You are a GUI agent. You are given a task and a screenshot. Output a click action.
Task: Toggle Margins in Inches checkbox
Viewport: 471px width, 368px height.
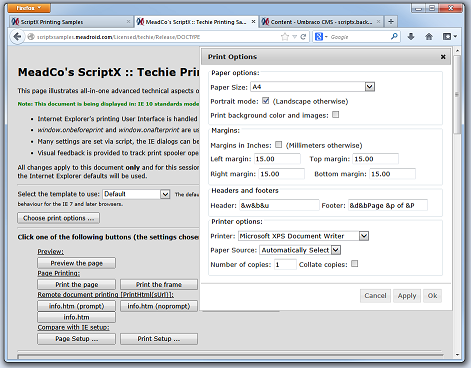pos(278,145)
